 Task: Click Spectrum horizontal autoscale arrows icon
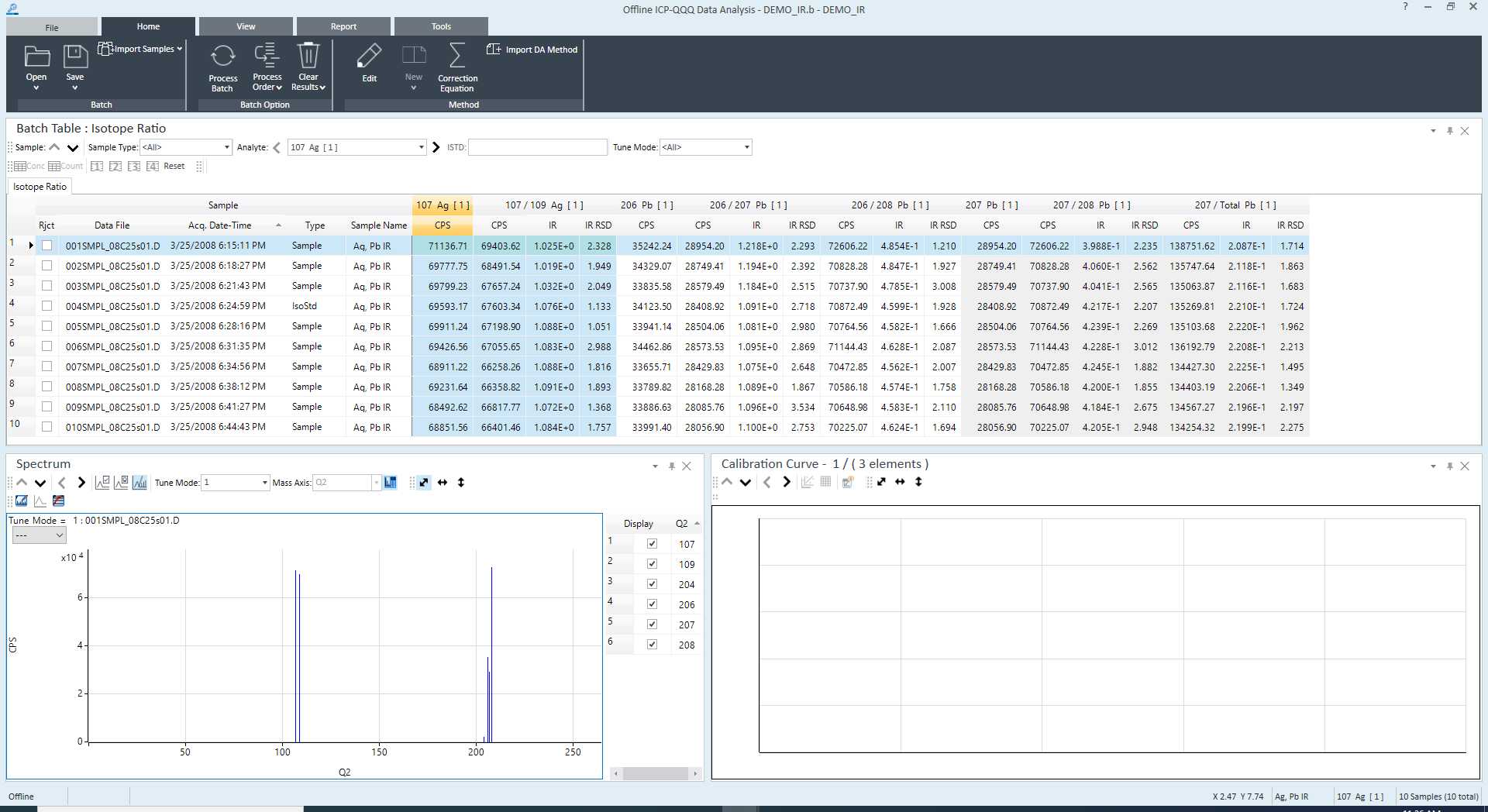(443, 483)
